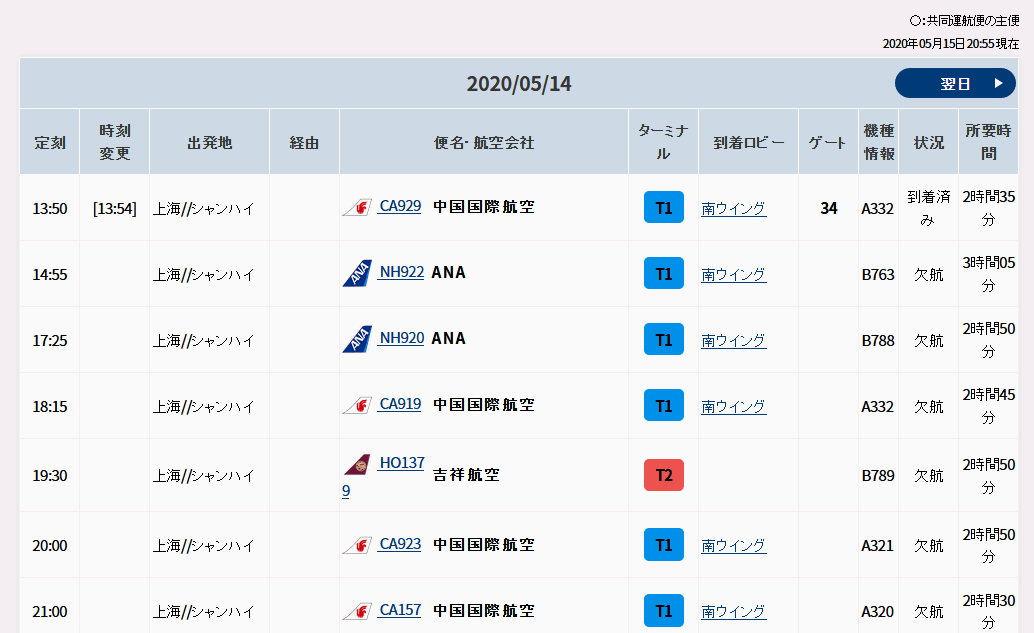Click the 状況 column header
The height and width of the screenshot is (633, 1034).
(x=928, y=142)
